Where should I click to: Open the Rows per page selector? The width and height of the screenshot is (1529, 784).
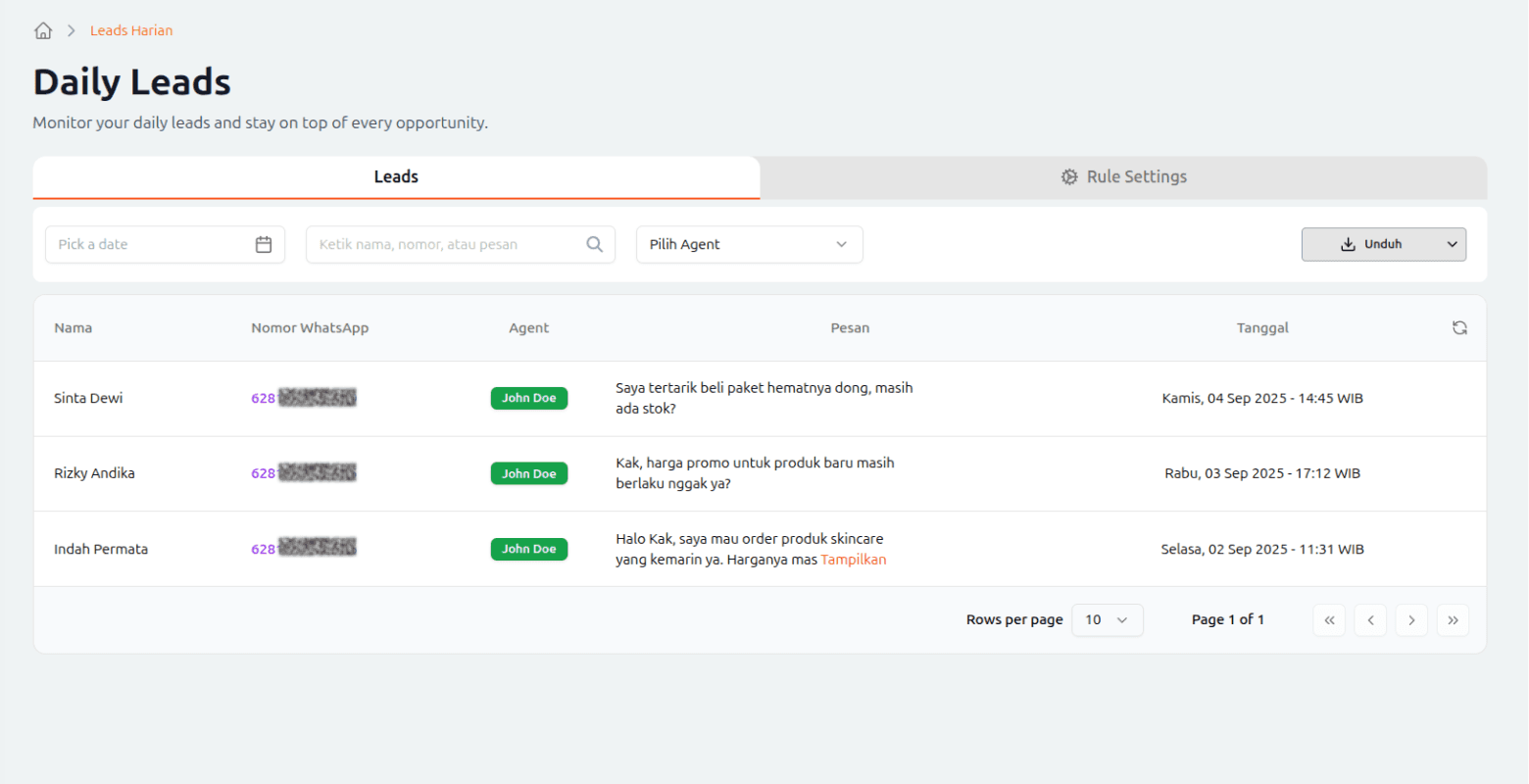pyautogui.click(x=1108, y=620)
